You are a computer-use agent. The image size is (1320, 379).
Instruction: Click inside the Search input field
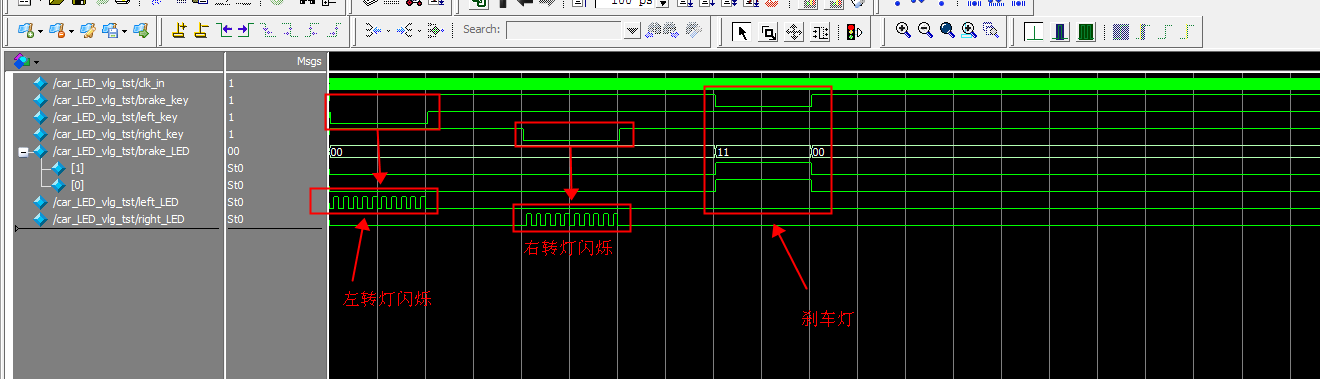coord(565,31)
